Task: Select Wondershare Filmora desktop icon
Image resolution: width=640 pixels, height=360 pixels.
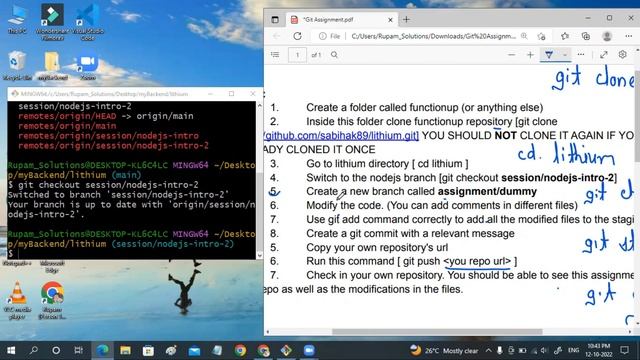Action: [52, 22]
